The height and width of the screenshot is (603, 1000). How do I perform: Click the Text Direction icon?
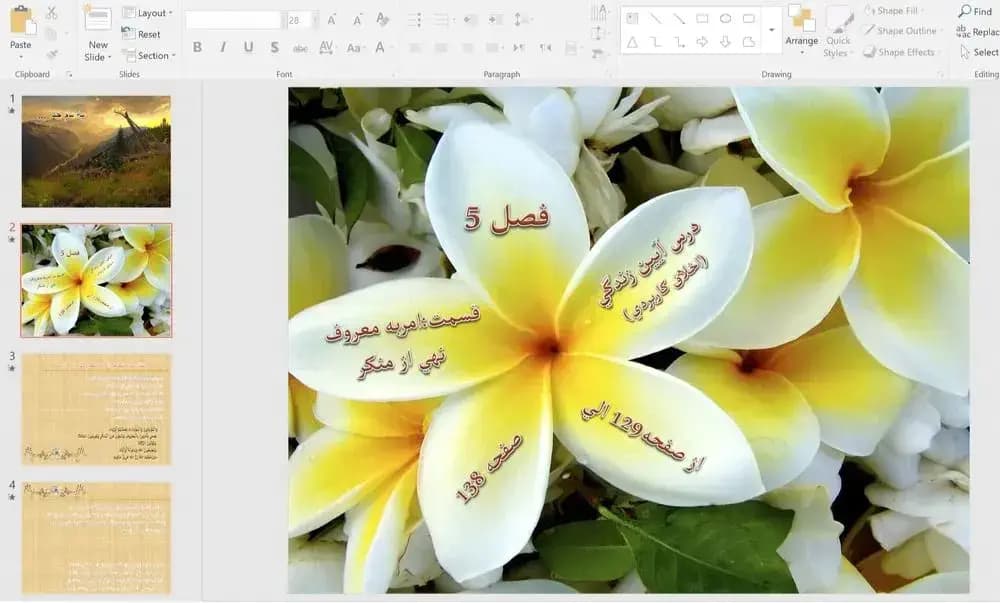tap(599, 12)
